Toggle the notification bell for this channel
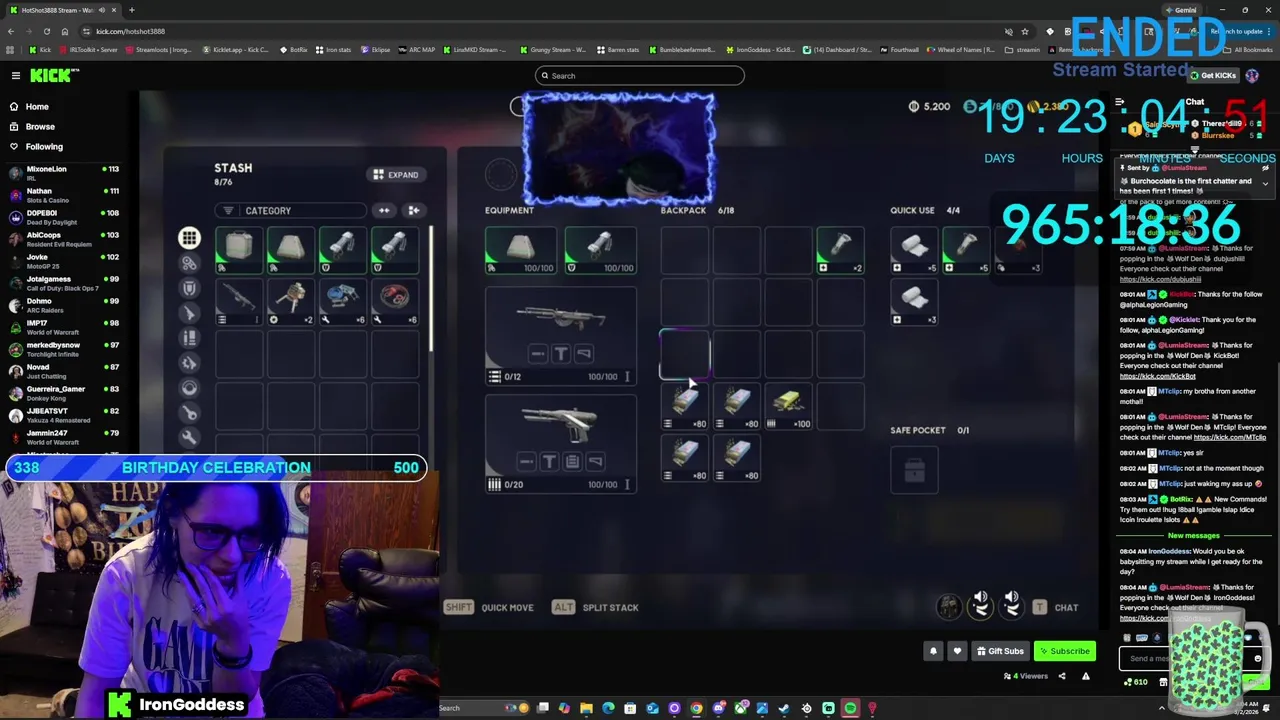1280x720 pixels. [933, 651]
